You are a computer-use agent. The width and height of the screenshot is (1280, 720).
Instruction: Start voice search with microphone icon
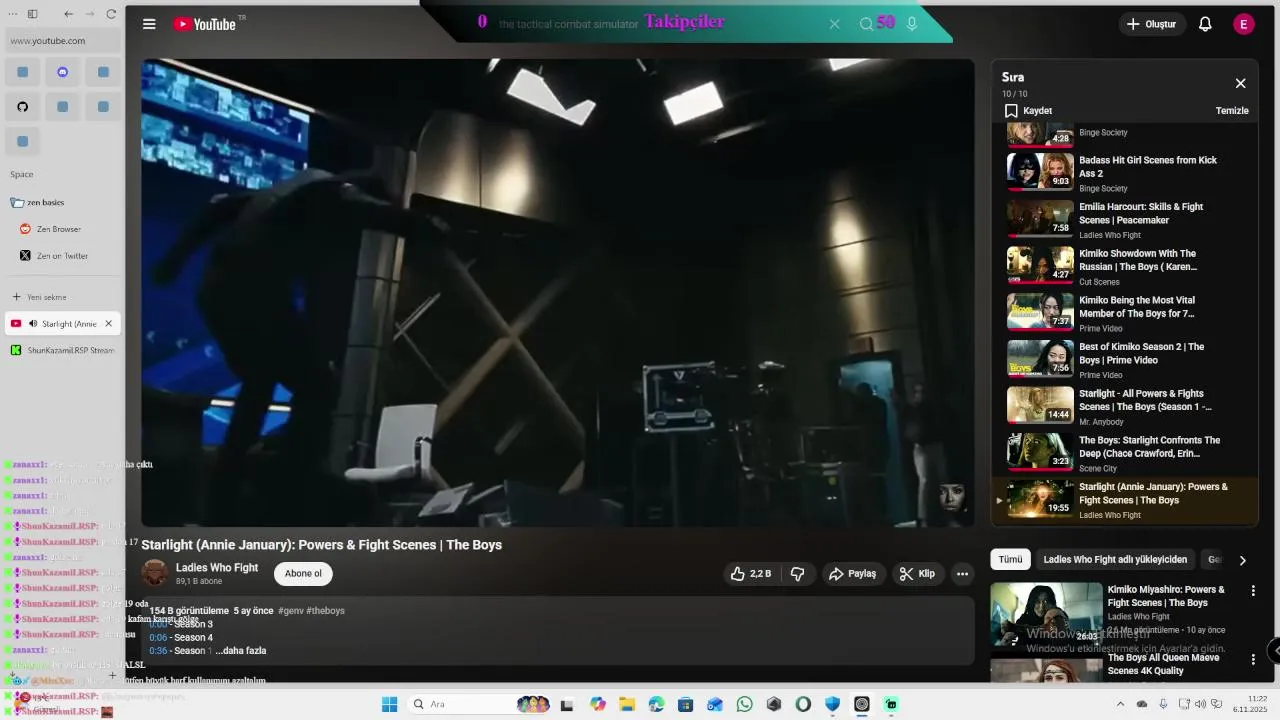tap(912, 24)
